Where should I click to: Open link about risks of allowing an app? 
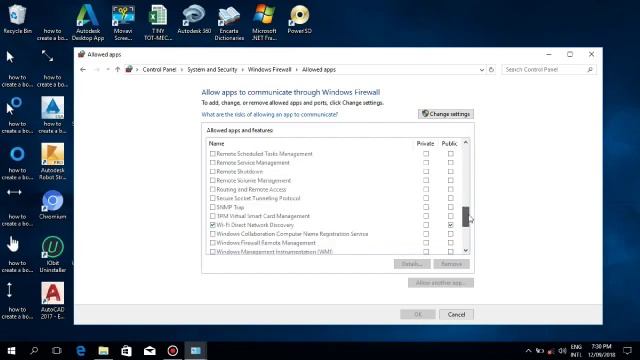coord(269,115)
